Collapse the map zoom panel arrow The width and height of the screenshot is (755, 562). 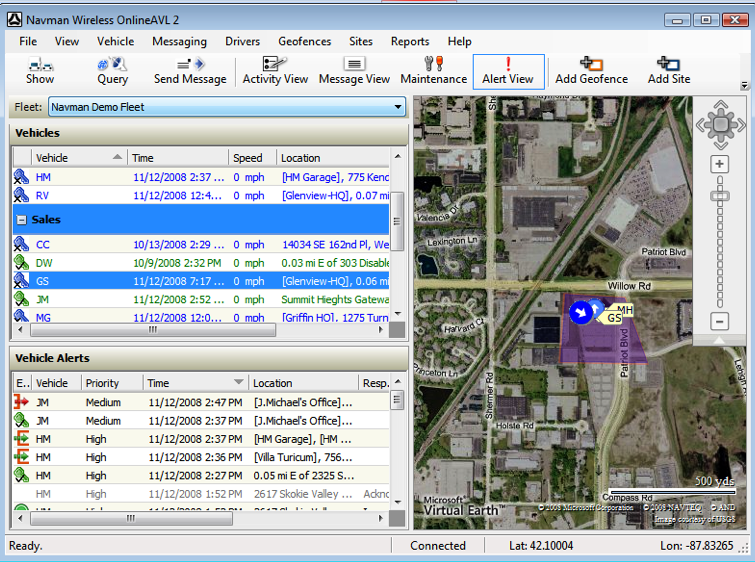coord(719,340)
